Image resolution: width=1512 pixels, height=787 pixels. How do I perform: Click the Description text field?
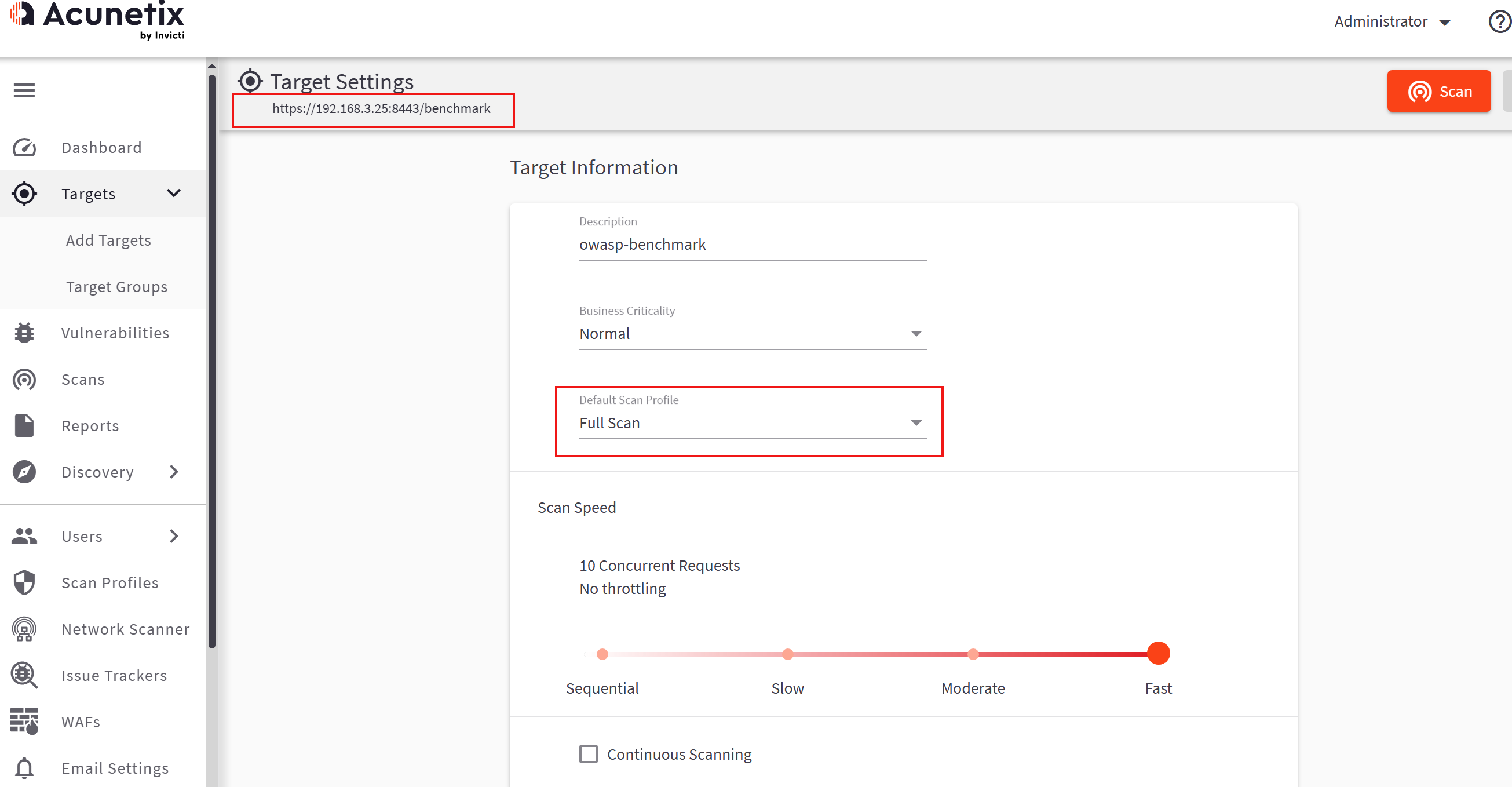[752, 245]
